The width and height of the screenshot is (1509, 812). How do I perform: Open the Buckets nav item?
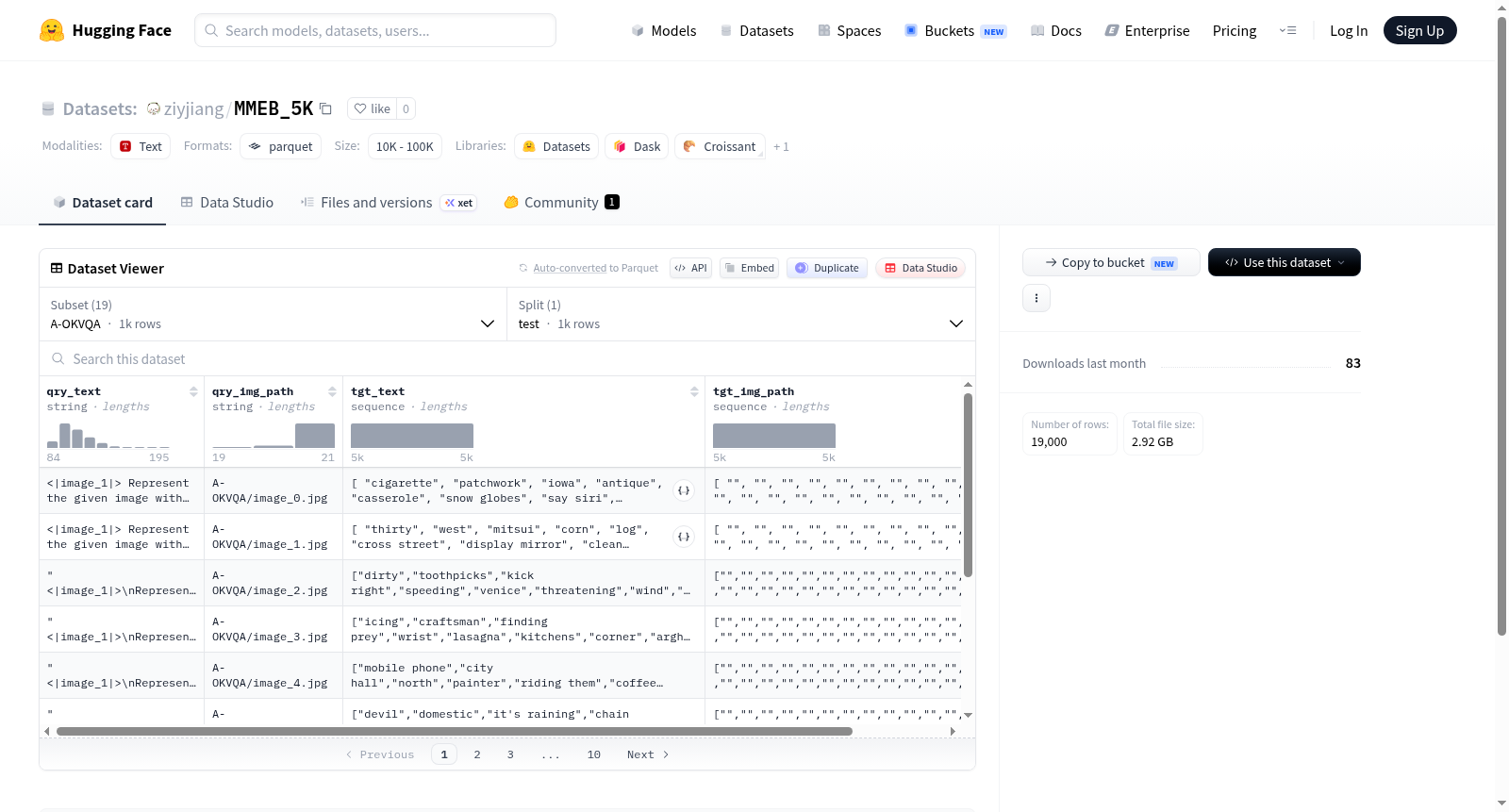[x=955, y=30]
